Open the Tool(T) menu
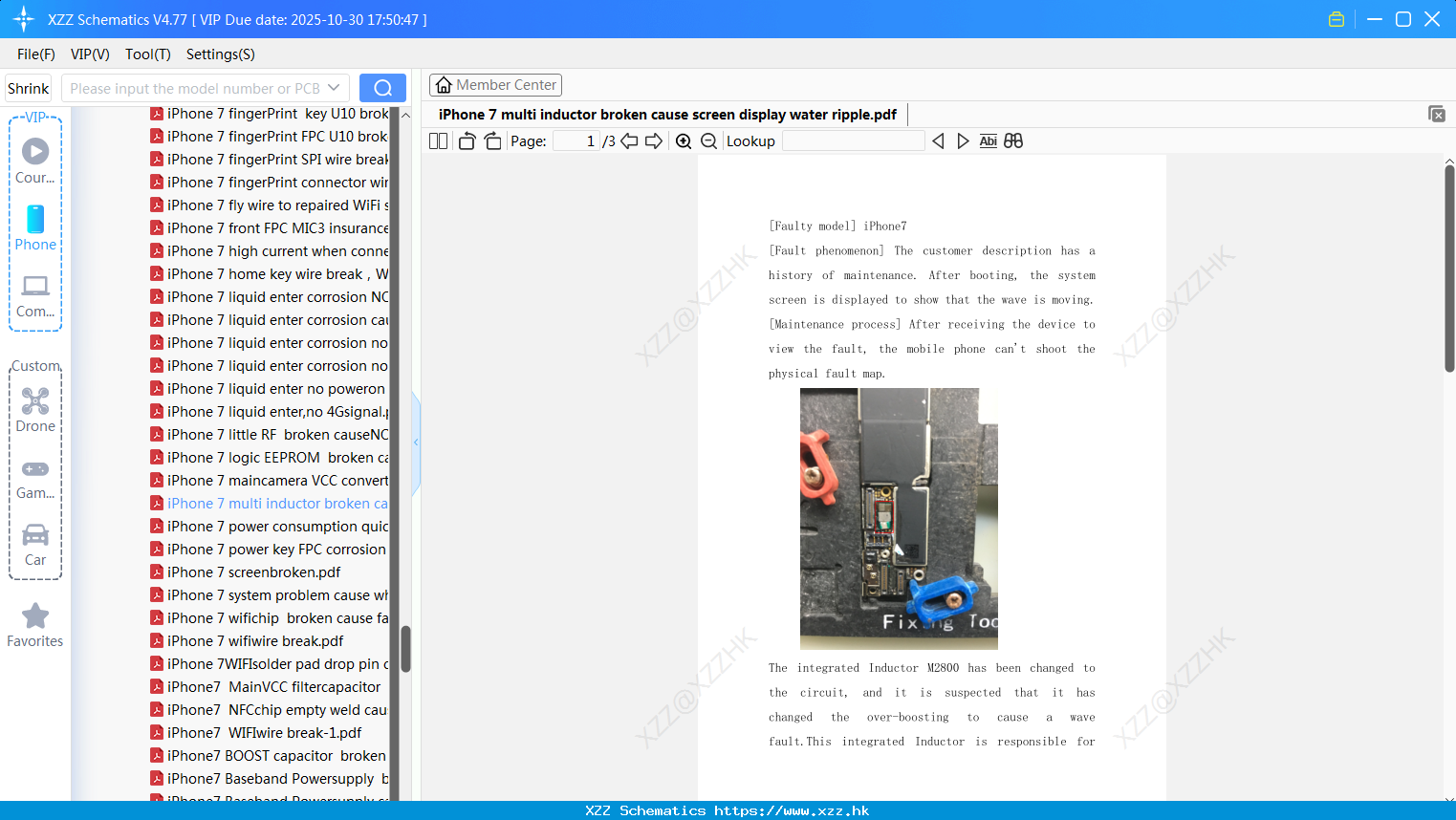The image size is (1456, 820). point(148,54)
